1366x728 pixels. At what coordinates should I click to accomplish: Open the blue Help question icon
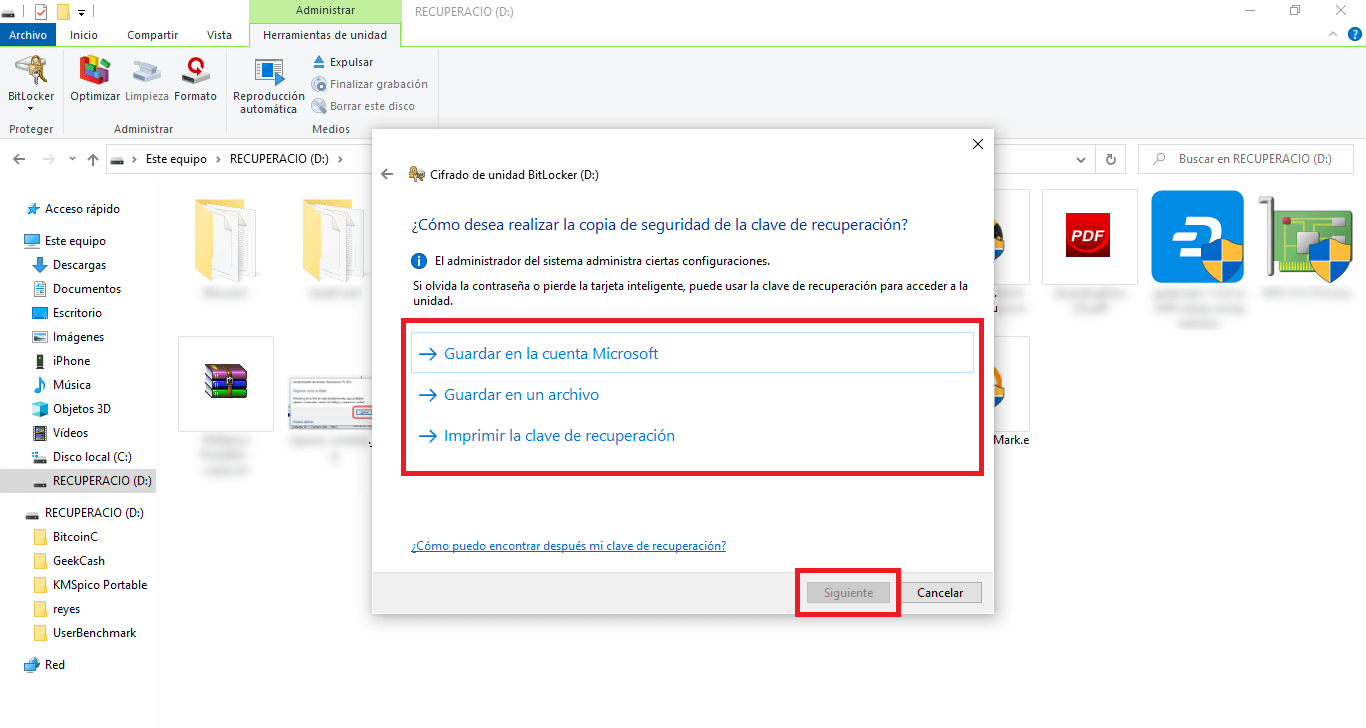[x=1355, y=33]
